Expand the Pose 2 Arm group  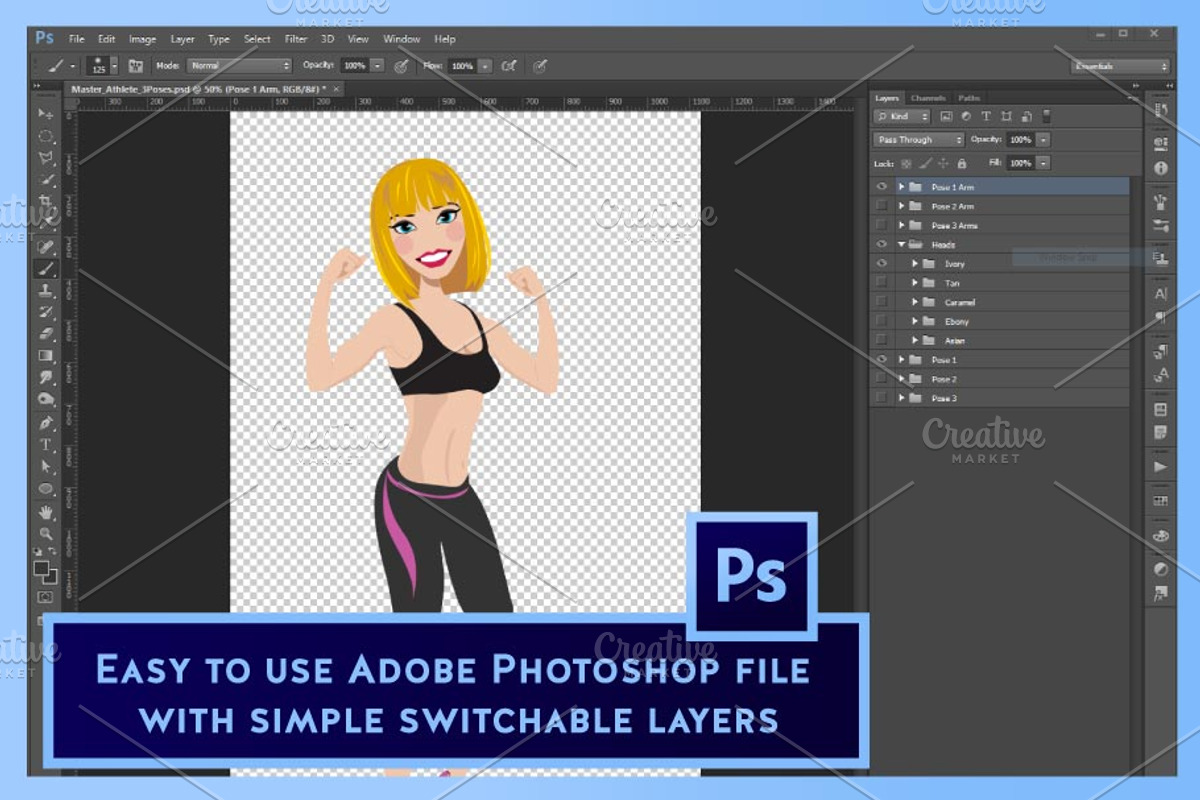(901, 206)
